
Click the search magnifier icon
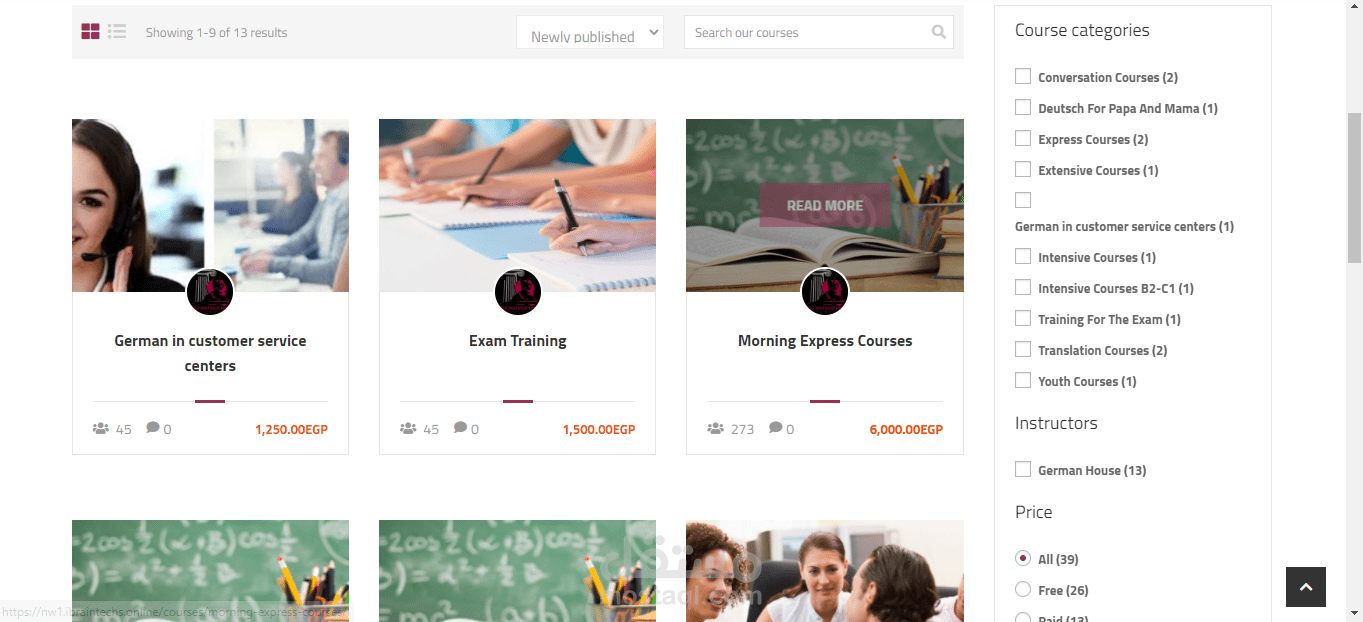[x=938, y=32]
